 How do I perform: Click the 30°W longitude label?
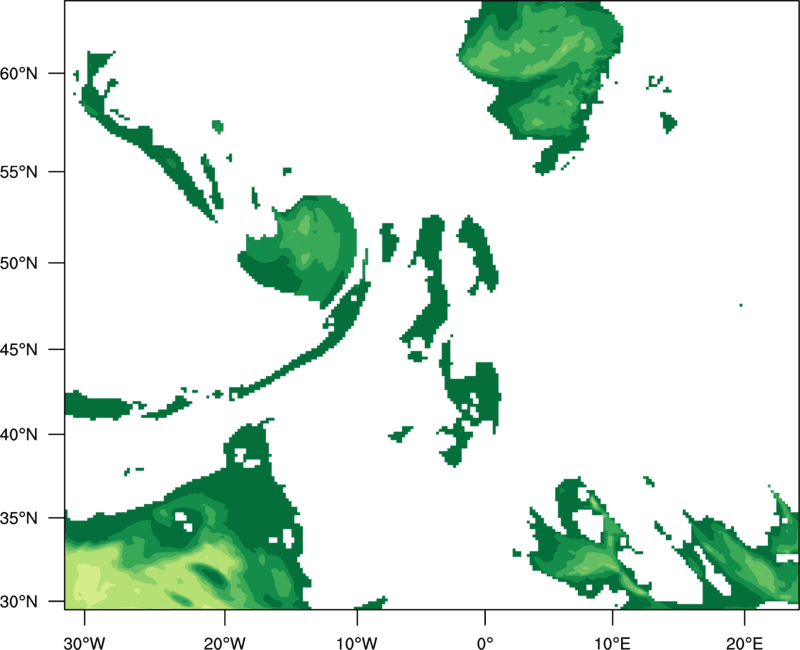click(85, 643)
